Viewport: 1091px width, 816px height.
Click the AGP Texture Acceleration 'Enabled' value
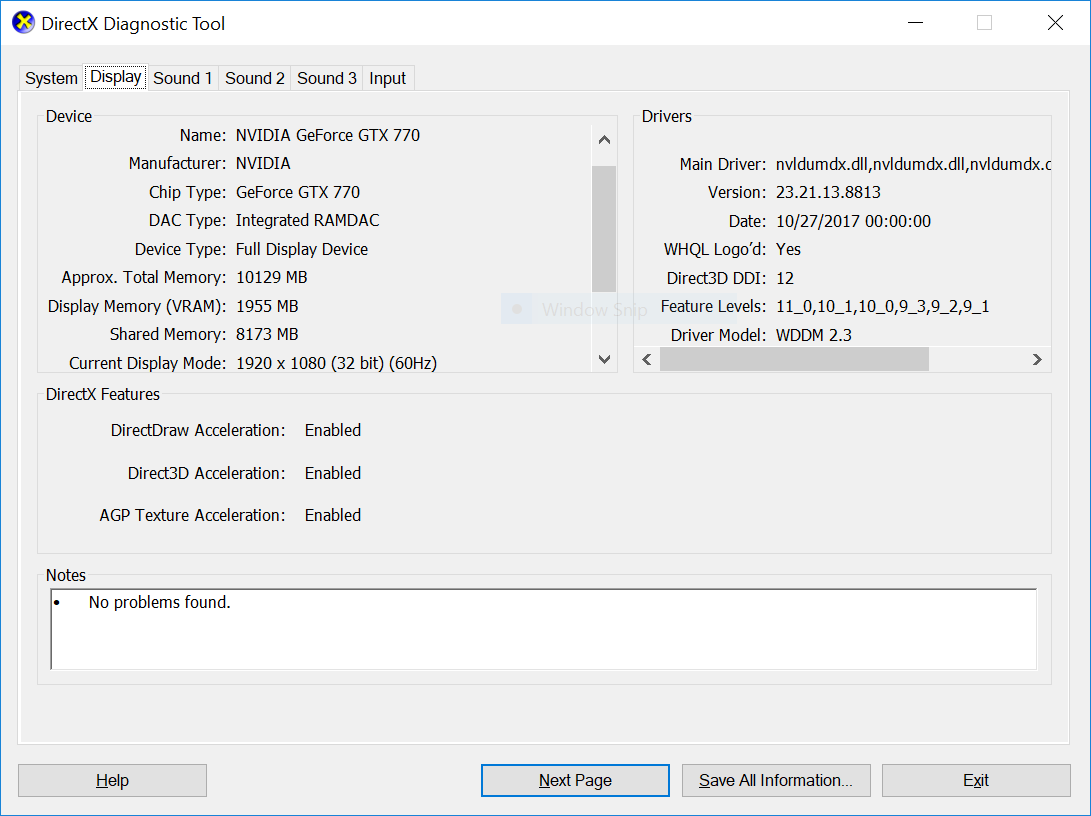pyautogui.click(x=333, y=515)
